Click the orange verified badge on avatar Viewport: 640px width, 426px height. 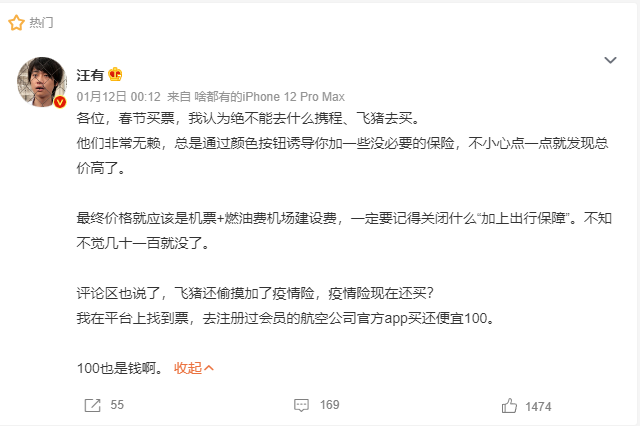tap(60, 102)
